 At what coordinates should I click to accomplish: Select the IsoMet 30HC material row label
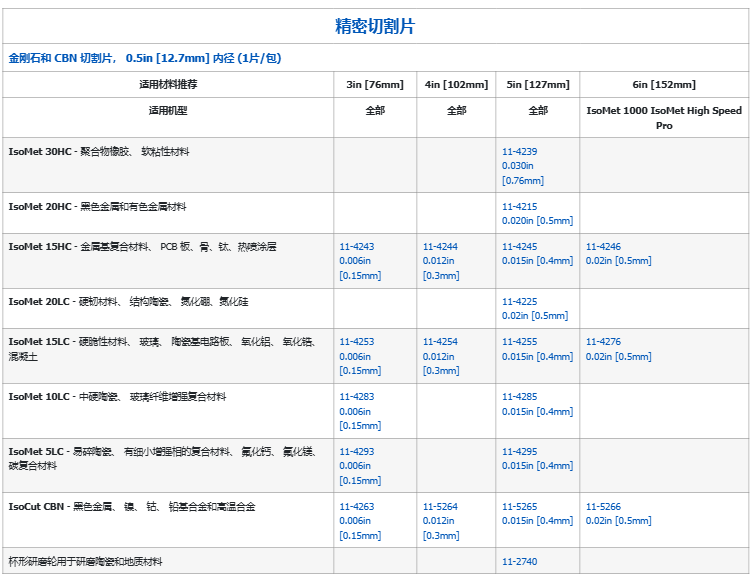pyautogui.click(x=99, y=152)
